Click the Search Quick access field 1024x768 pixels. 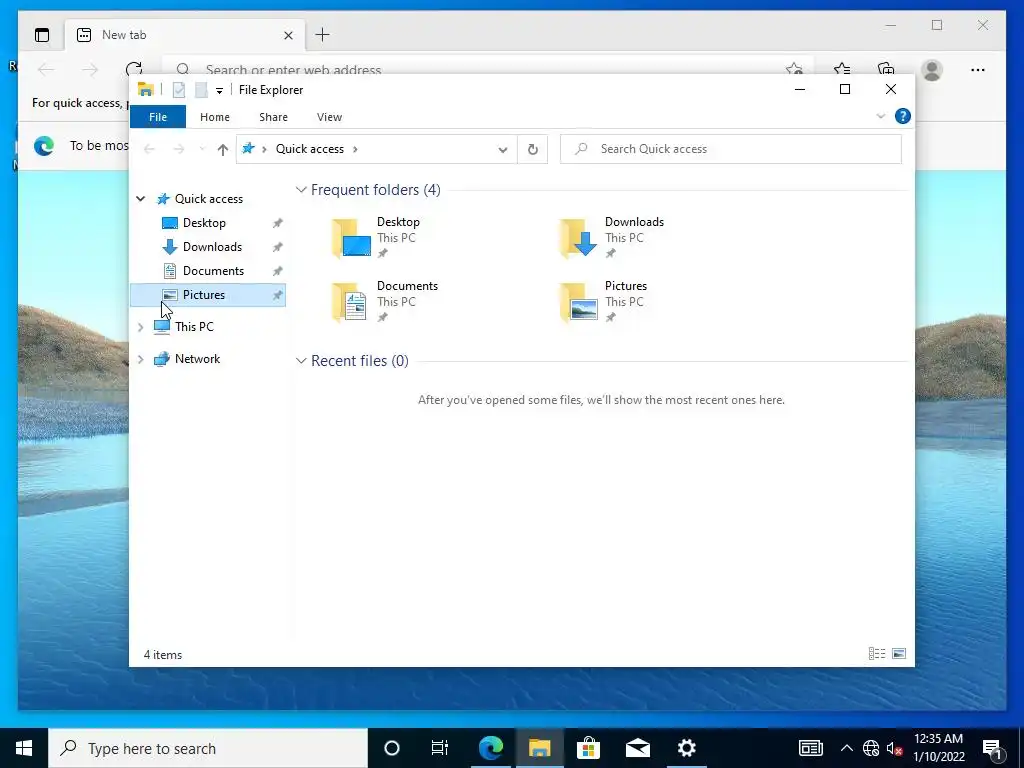pyautogui.click(x=731, y=149)
